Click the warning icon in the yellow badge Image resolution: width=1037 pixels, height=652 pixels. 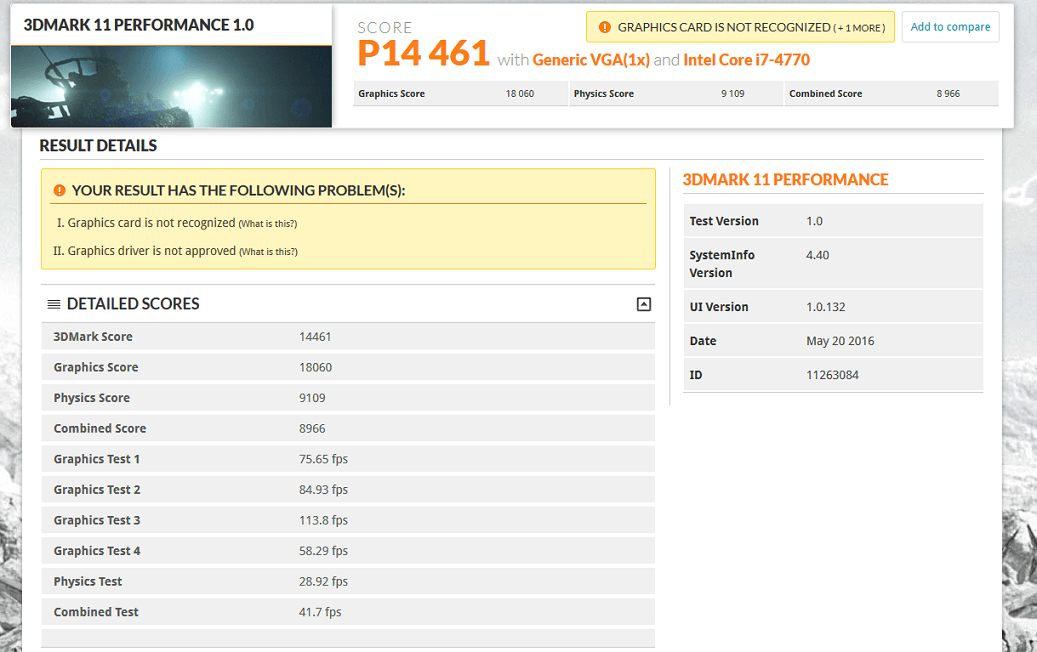point(604,28)
